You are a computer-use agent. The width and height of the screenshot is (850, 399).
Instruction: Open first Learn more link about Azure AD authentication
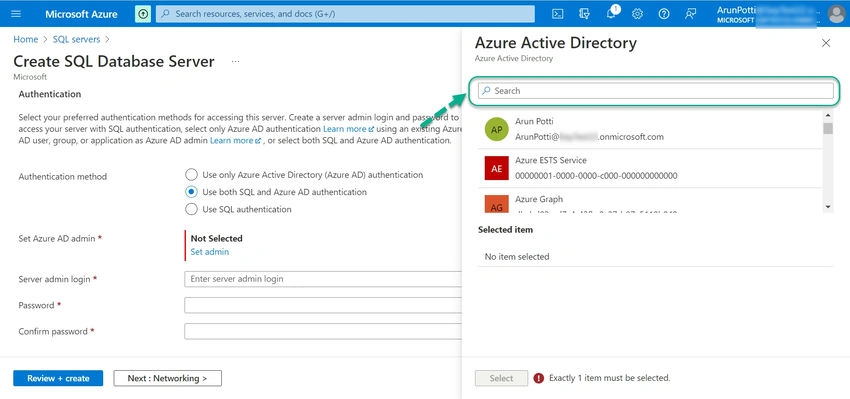[x=349, y=129]
